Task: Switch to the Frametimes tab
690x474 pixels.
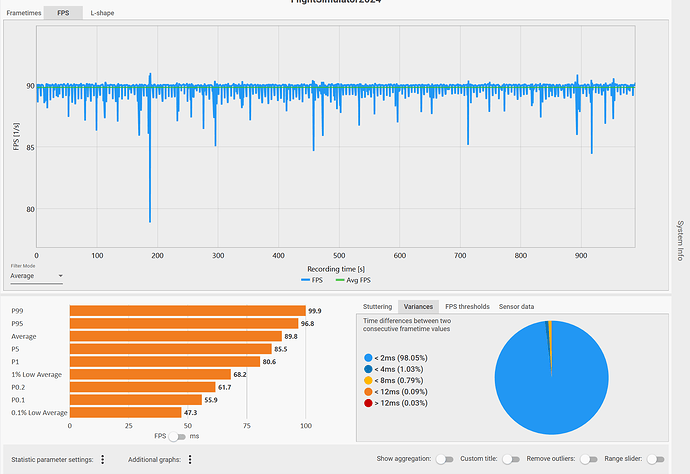Action: point(24,13)
